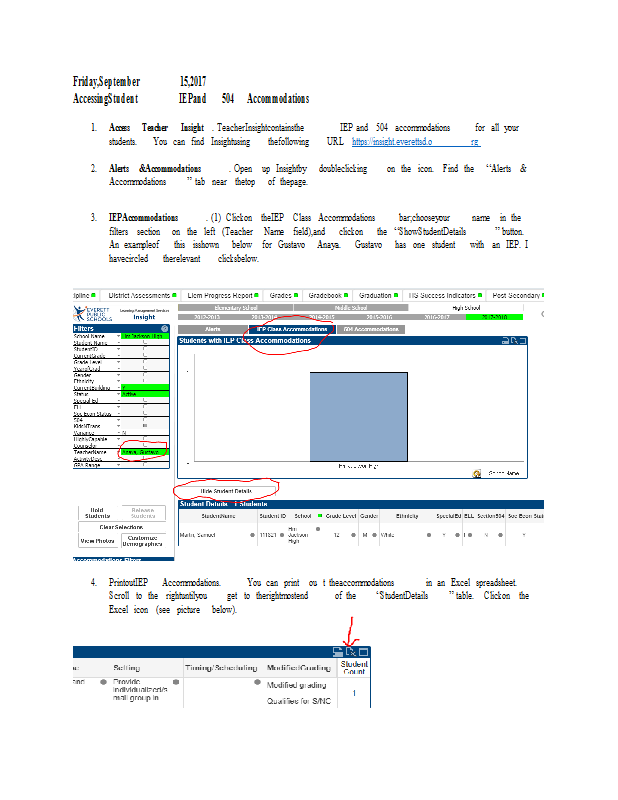This screenshot has height=800, width=618.
Task: Pick the 2012-2013 school year
Action: (207, 317)
